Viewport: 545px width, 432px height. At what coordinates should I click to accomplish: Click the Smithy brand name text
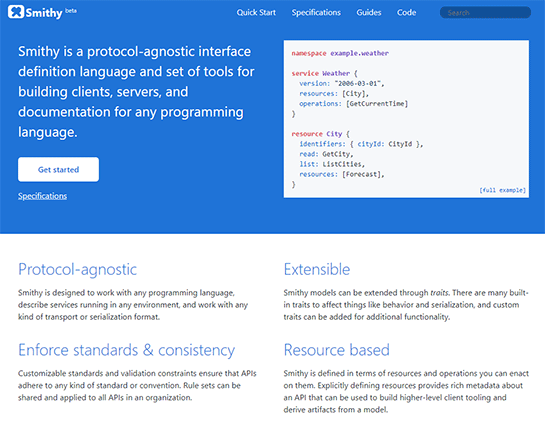click(x=44, y=13)
